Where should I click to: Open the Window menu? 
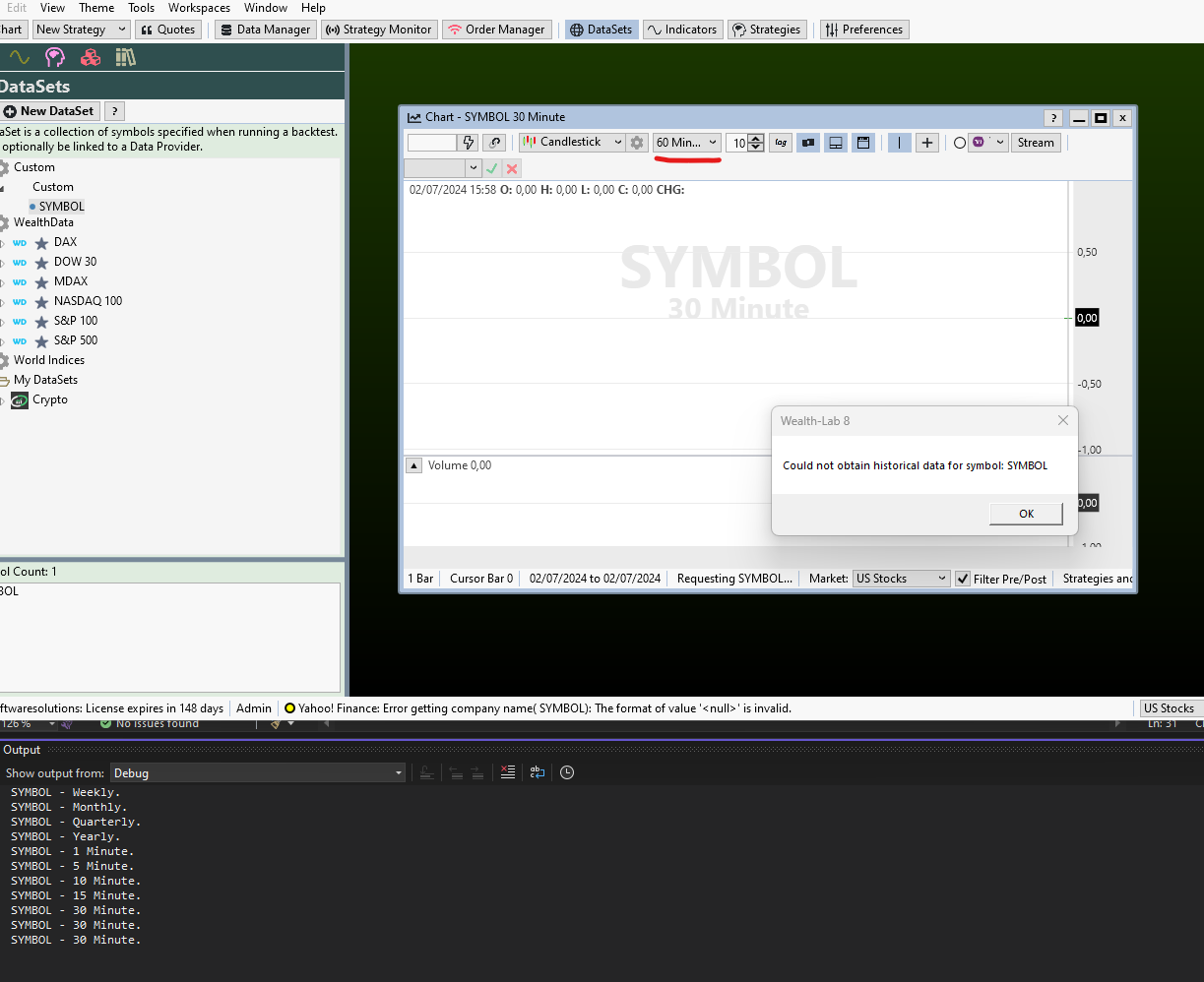coord(266,8)
